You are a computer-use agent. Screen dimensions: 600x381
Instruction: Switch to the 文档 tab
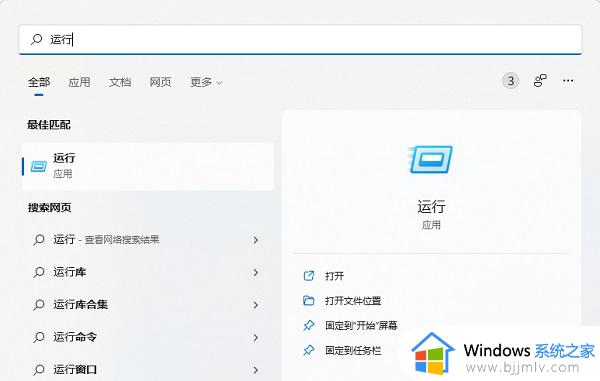(120, 82)
